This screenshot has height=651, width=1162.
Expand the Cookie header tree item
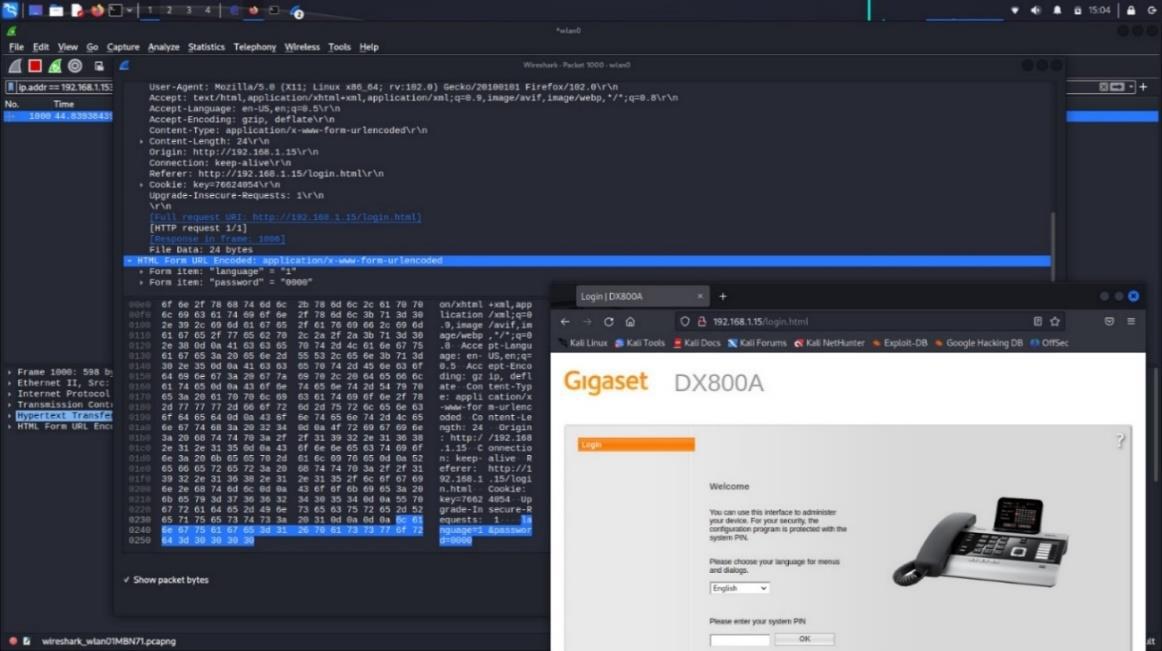click(141, 185)
